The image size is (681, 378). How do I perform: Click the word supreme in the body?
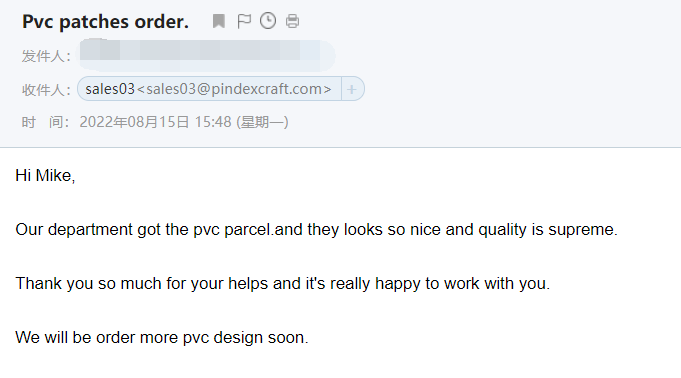(x=581, y=230)
